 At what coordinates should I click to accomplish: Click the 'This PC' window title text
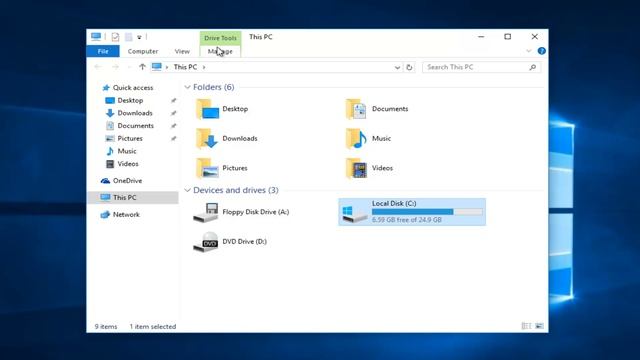tap(261, 37)
